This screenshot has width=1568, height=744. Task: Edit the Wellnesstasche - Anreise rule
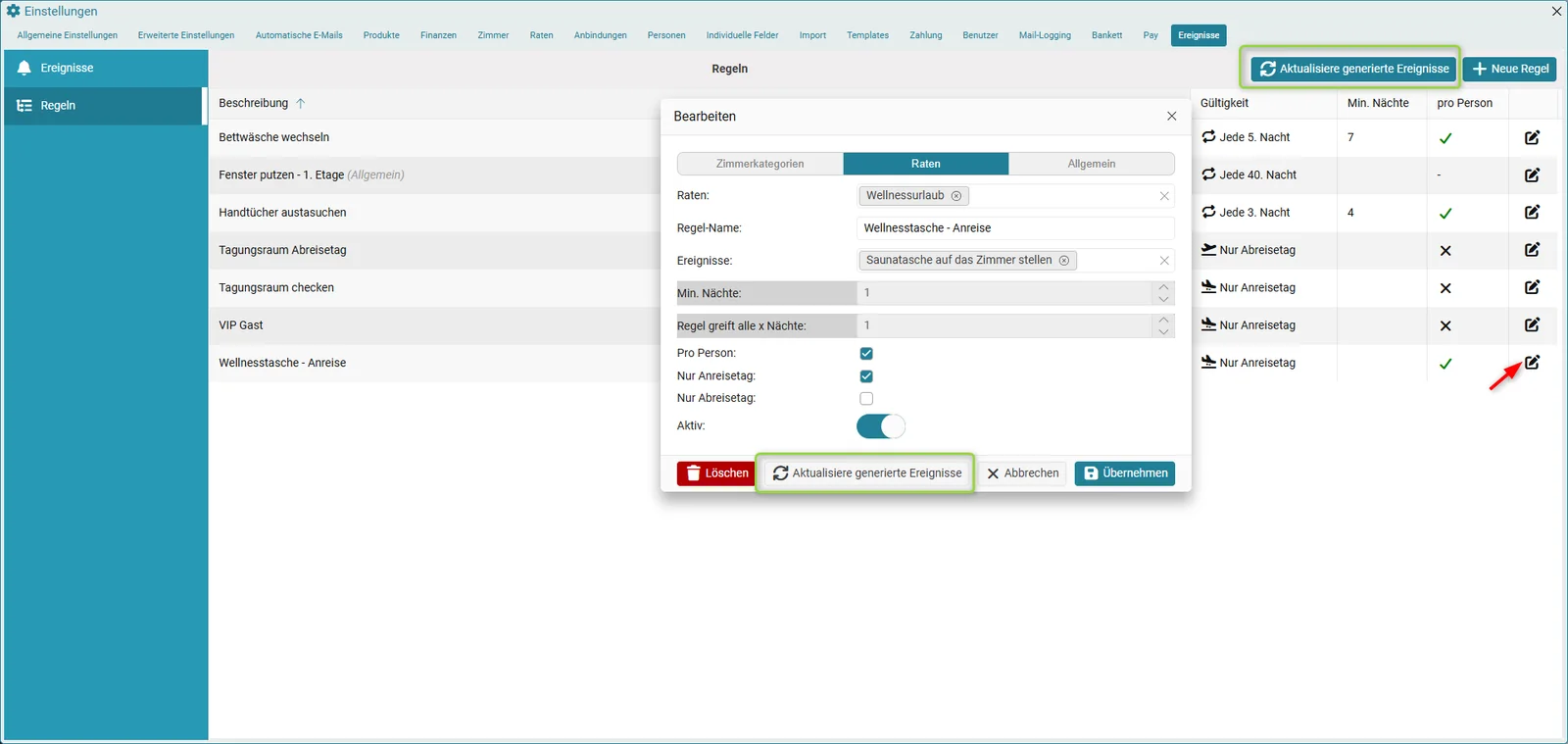(x=1532, y=362)
